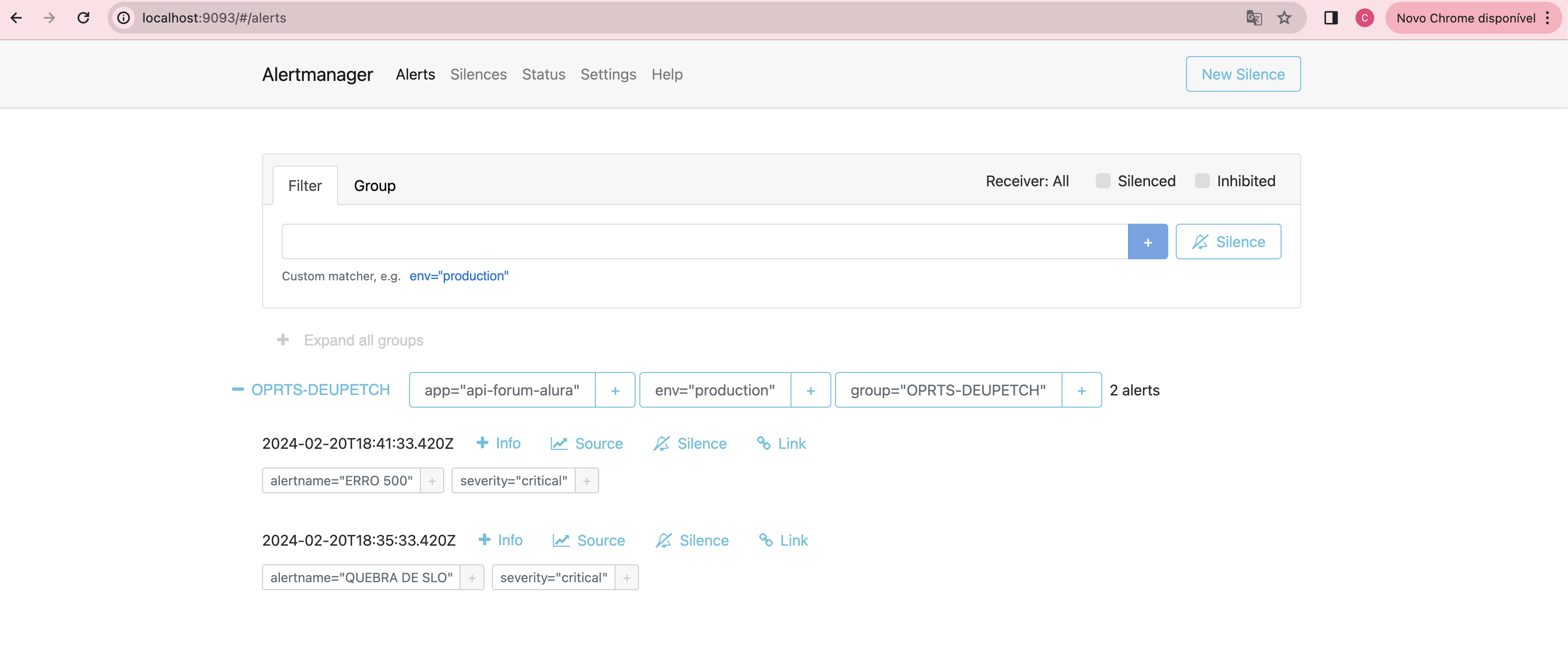Switch to the Group tab
Screen dimensions: 1568x658
[x=374, y=186]
